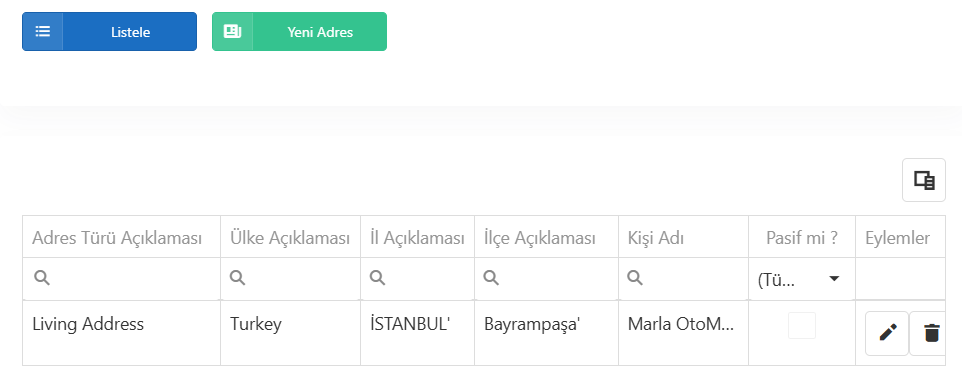Click the dropdown arrow next to (Tü...)
Image resolution: width=962 pixels, height=377 pixels.
pyautogui.click(x=834, y=279)
